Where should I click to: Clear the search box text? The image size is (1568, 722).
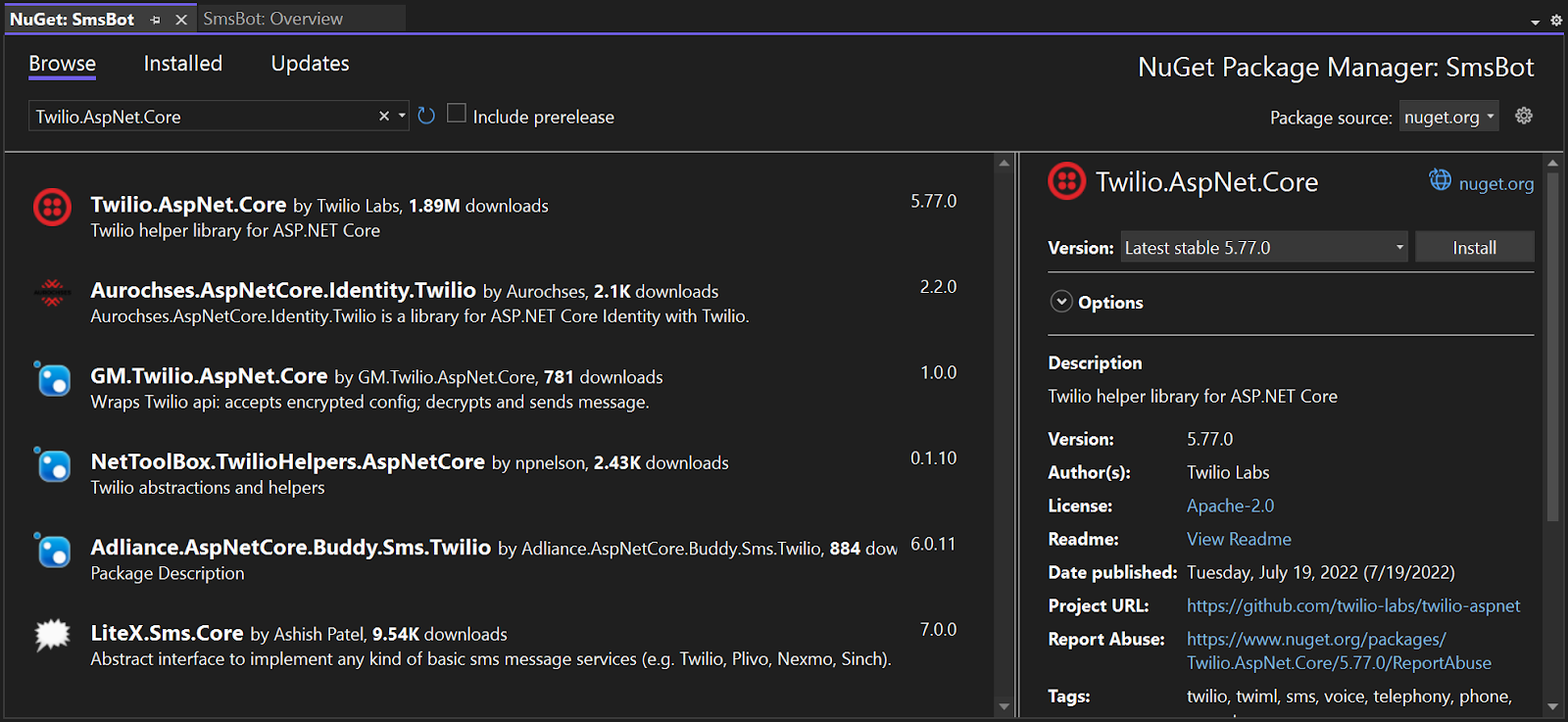coord(384,116)
